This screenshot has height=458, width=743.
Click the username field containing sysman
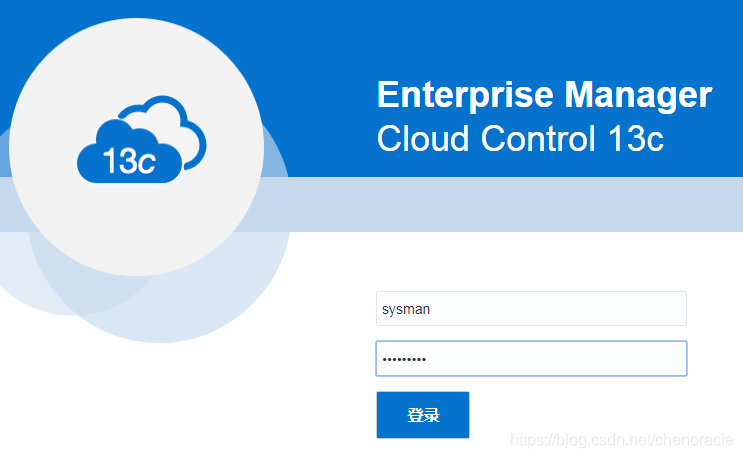coord(531,309)
